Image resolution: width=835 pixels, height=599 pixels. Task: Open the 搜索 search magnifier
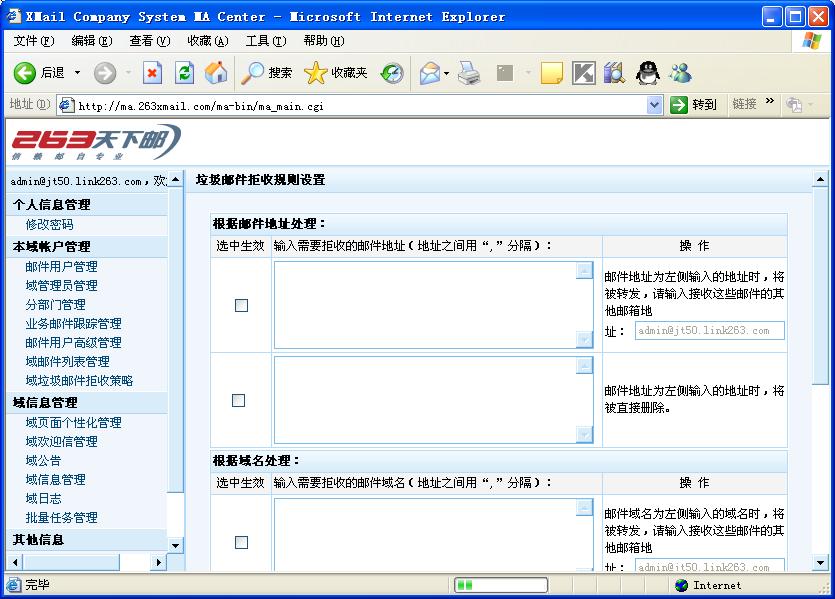[252, 73]
